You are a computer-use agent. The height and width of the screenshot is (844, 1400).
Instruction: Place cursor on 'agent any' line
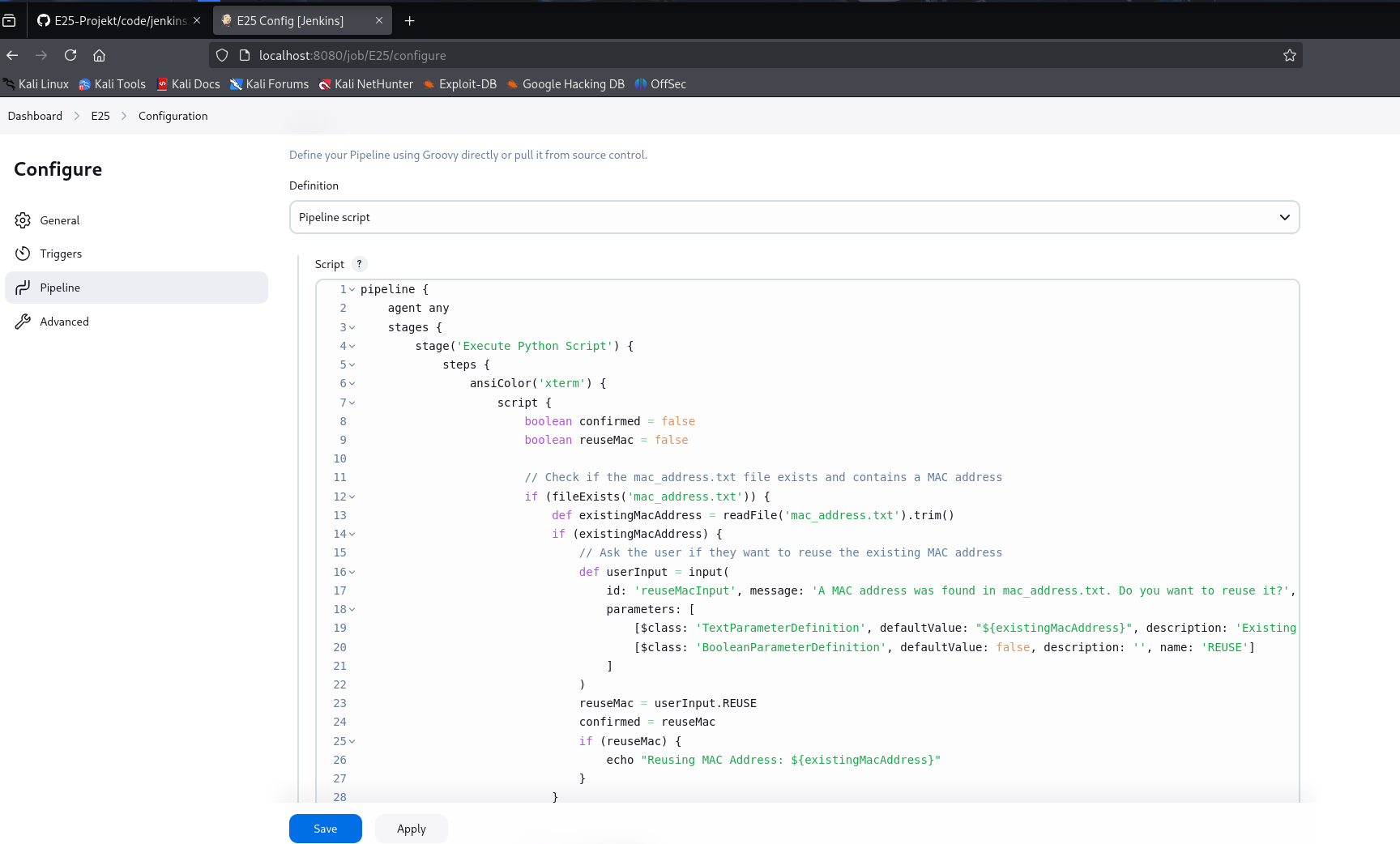[x=418, y=308]
